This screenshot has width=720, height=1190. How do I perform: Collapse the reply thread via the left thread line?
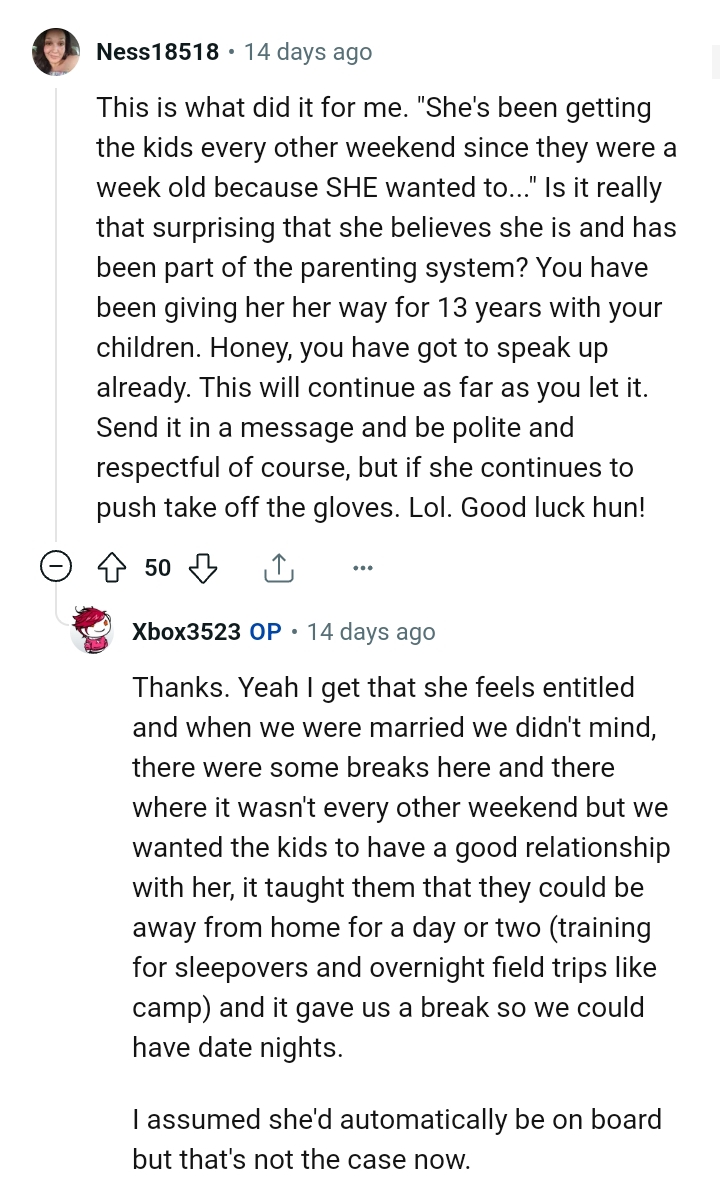(x=56, y=300)
